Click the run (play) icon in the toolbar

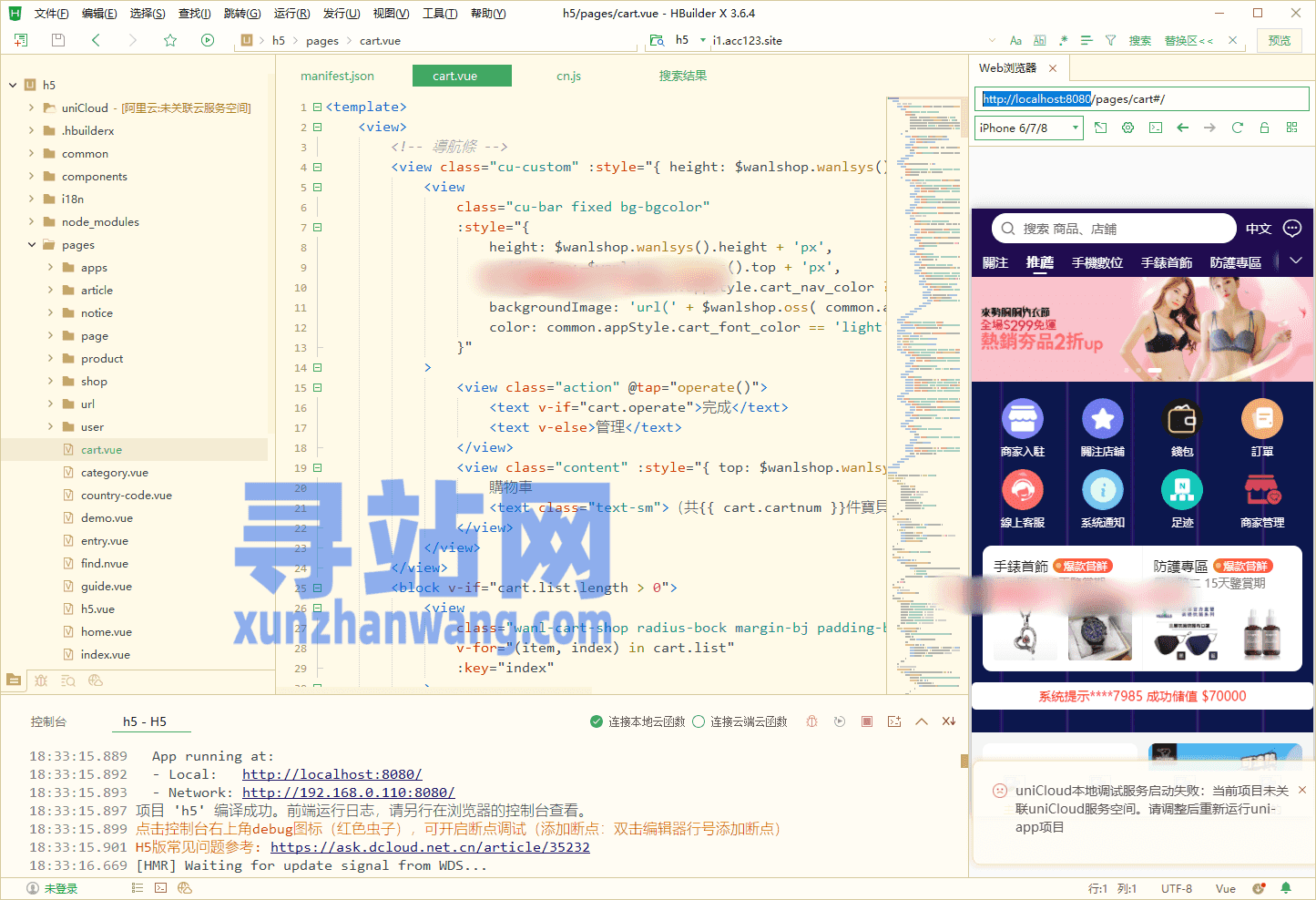(208, 40)
